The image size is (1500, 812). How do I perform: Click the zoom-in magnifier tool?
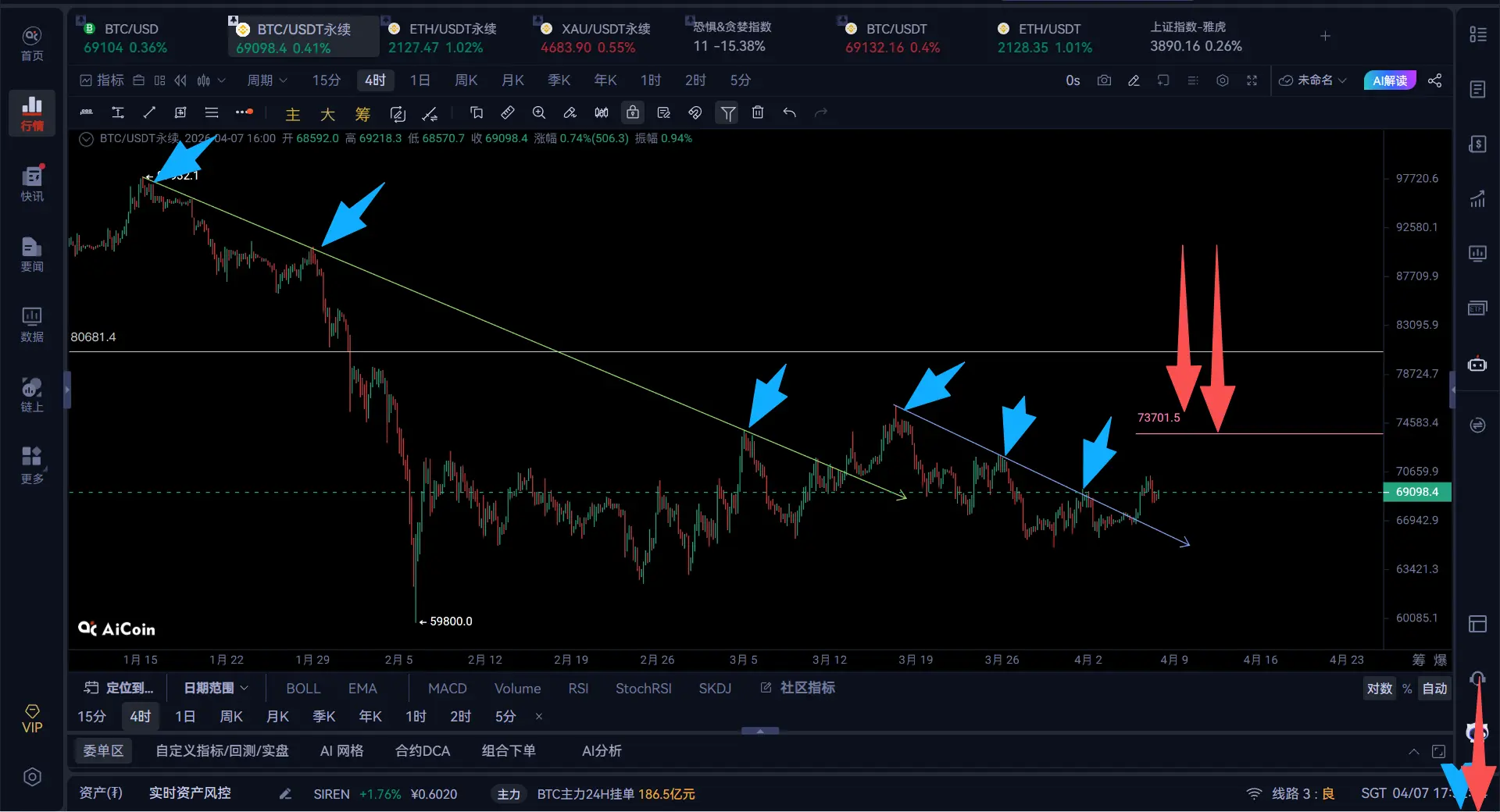(539, 112)
